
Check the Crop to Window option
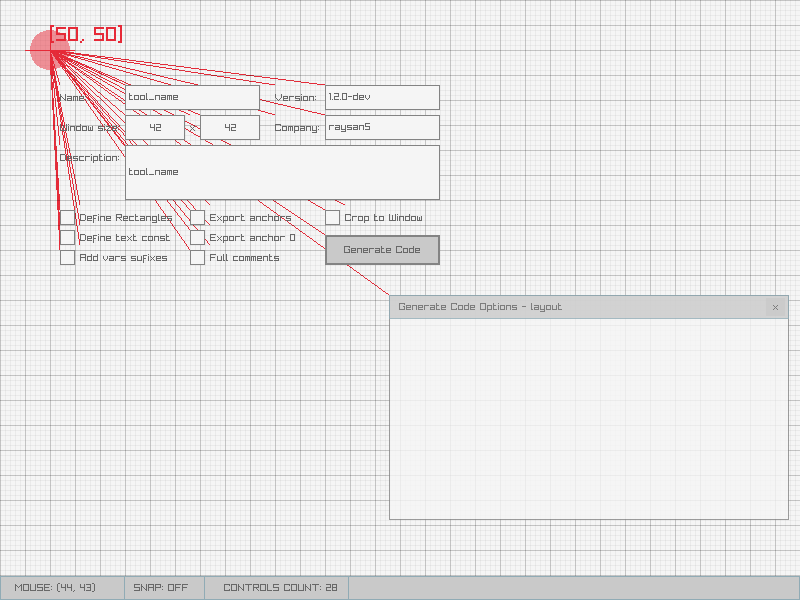pos(333,218)
